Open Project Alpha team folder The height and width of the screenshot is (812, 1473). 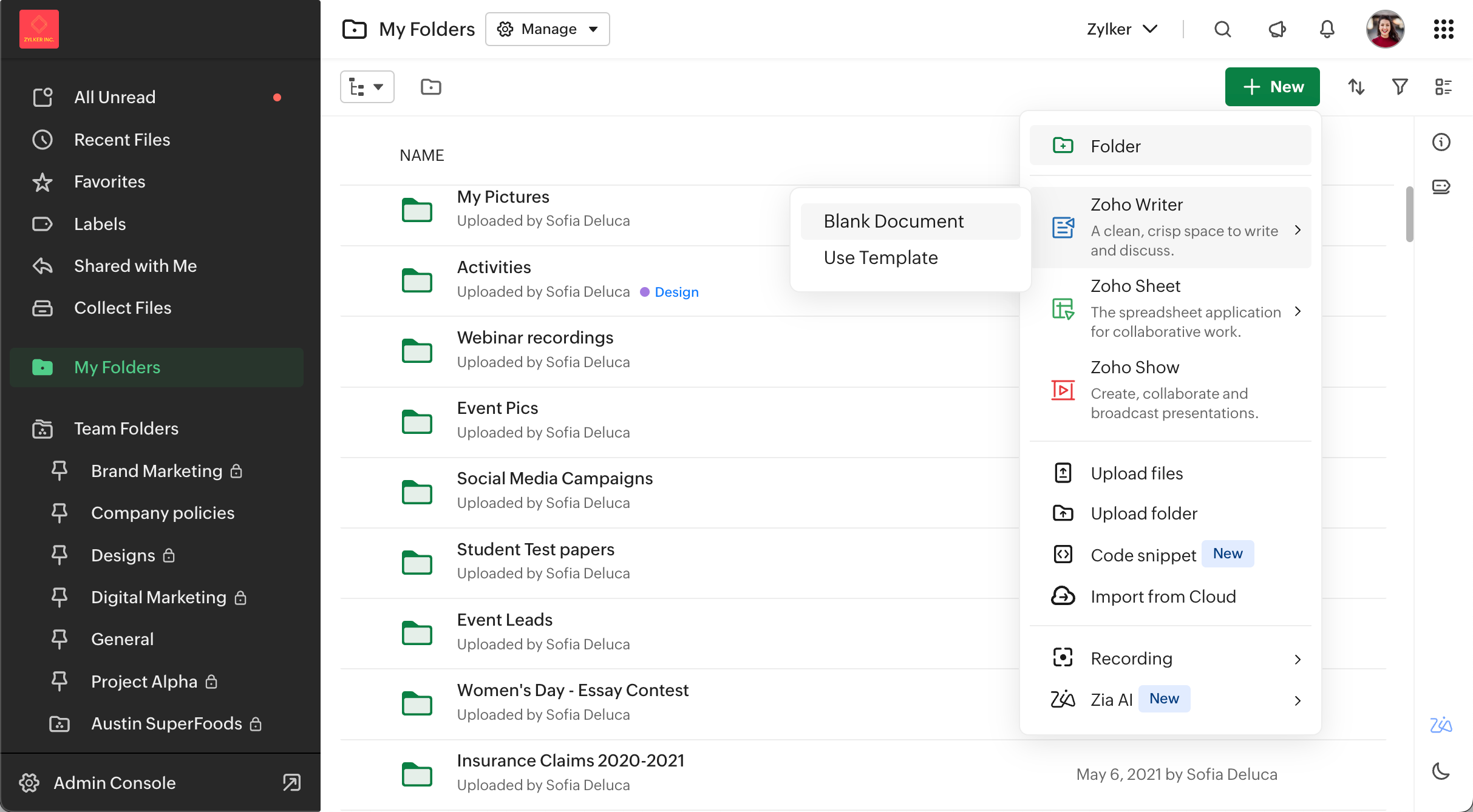click(157, 682)
